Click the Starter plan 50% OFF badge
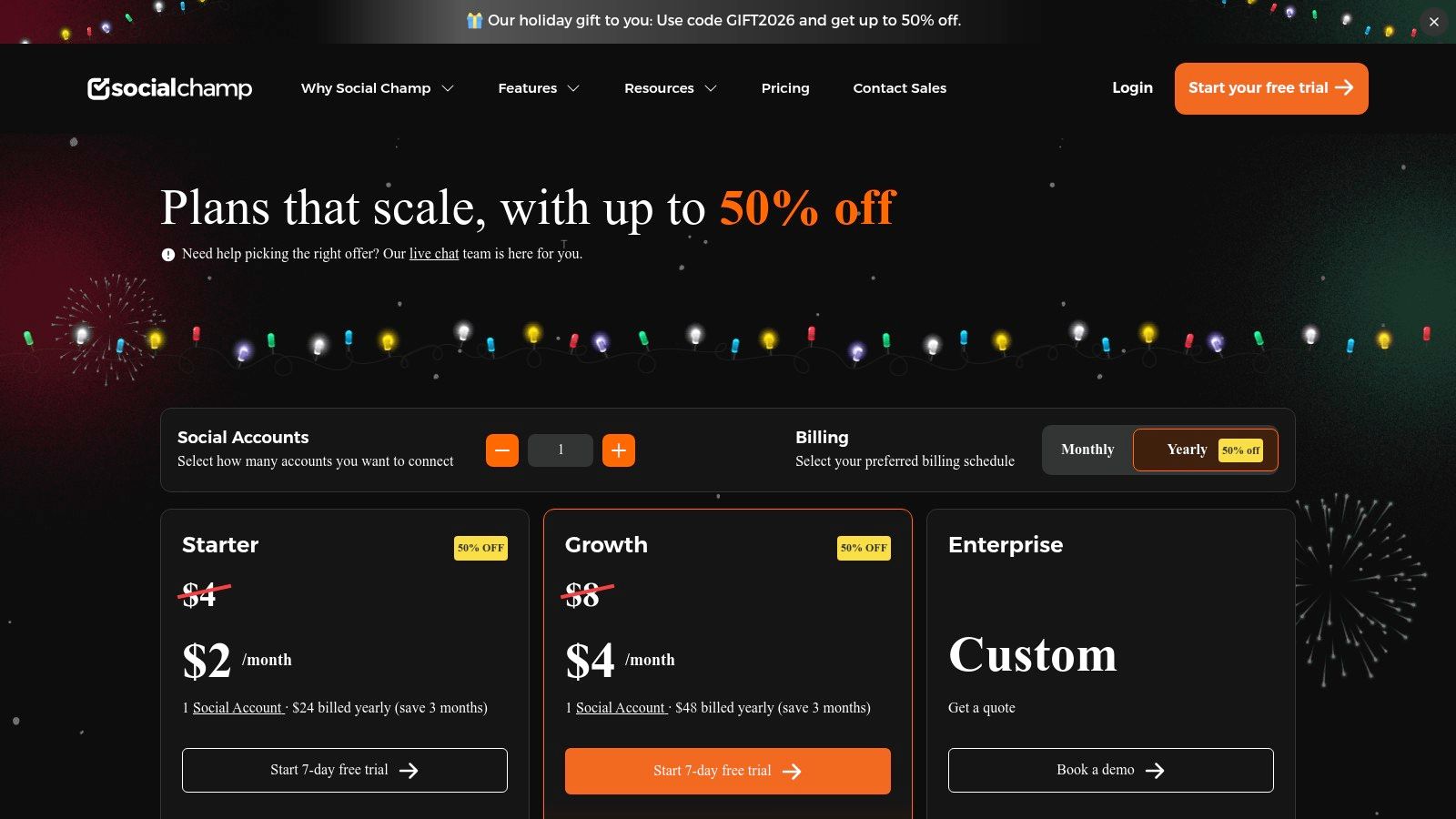 click(x=480, y=548)
